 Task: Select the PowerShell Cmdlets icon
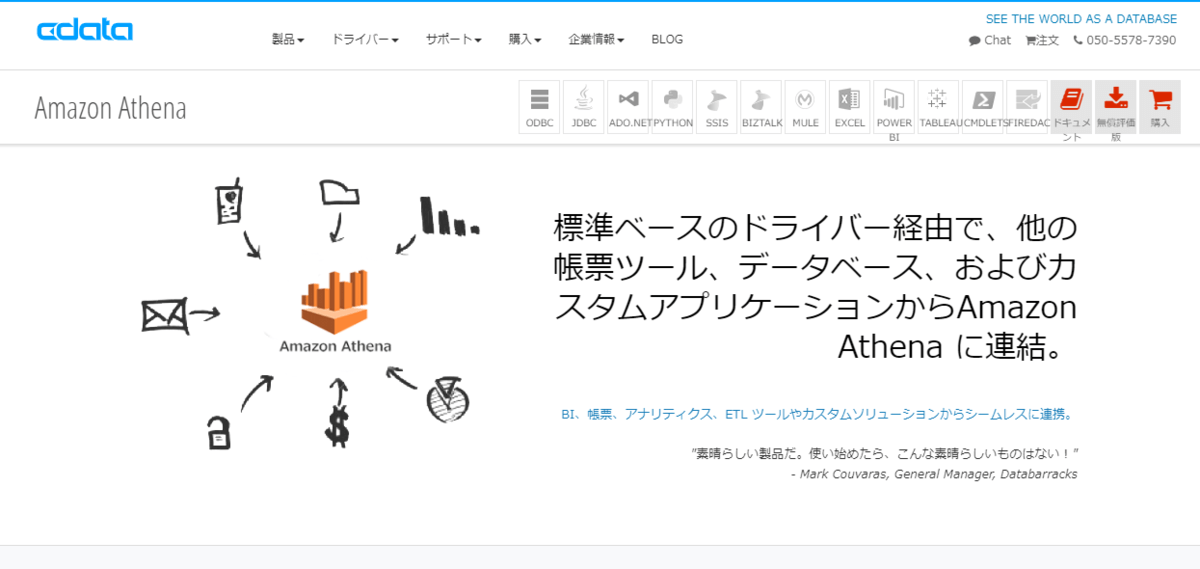pyautogui.click(x=982, y=107)
